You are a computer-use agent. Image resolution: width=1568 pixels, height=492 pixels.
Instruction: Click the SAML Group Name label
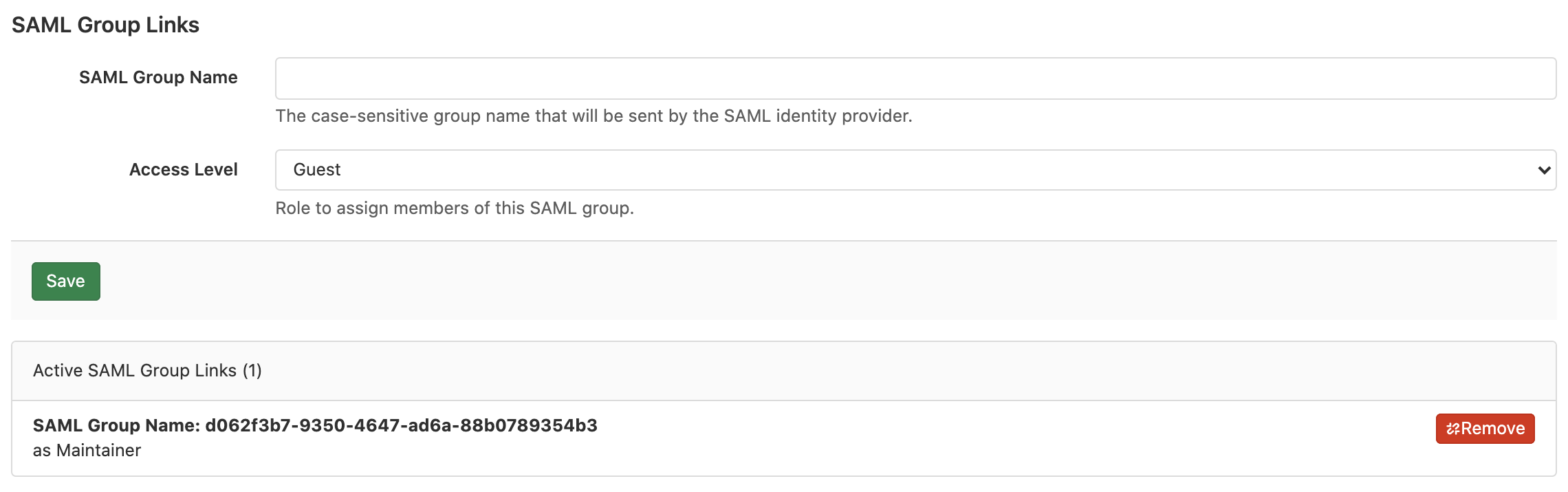click(160, 77)
